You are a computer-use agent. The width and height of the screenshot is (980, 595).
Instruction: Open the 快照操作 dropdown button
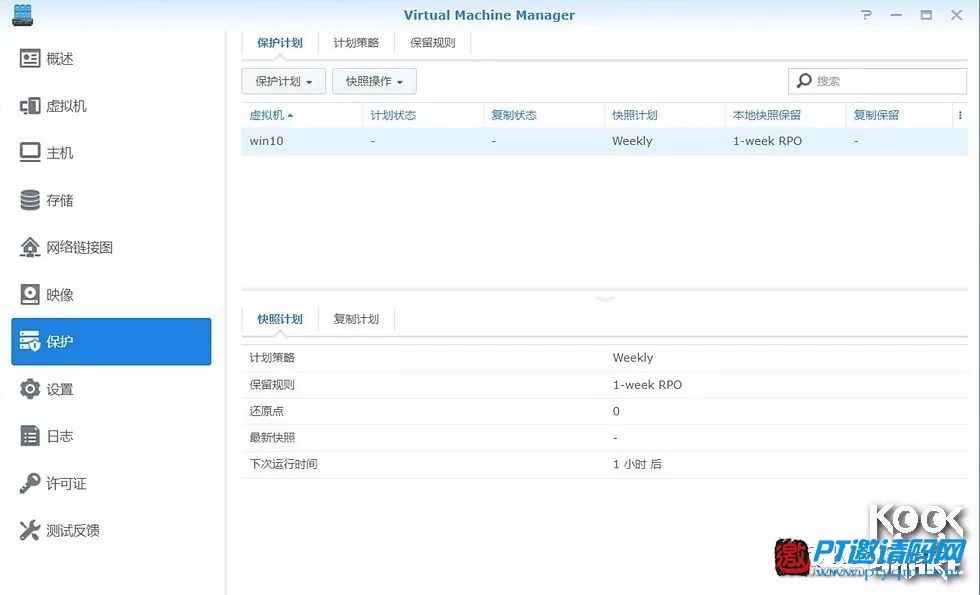(x=374, y=81)
